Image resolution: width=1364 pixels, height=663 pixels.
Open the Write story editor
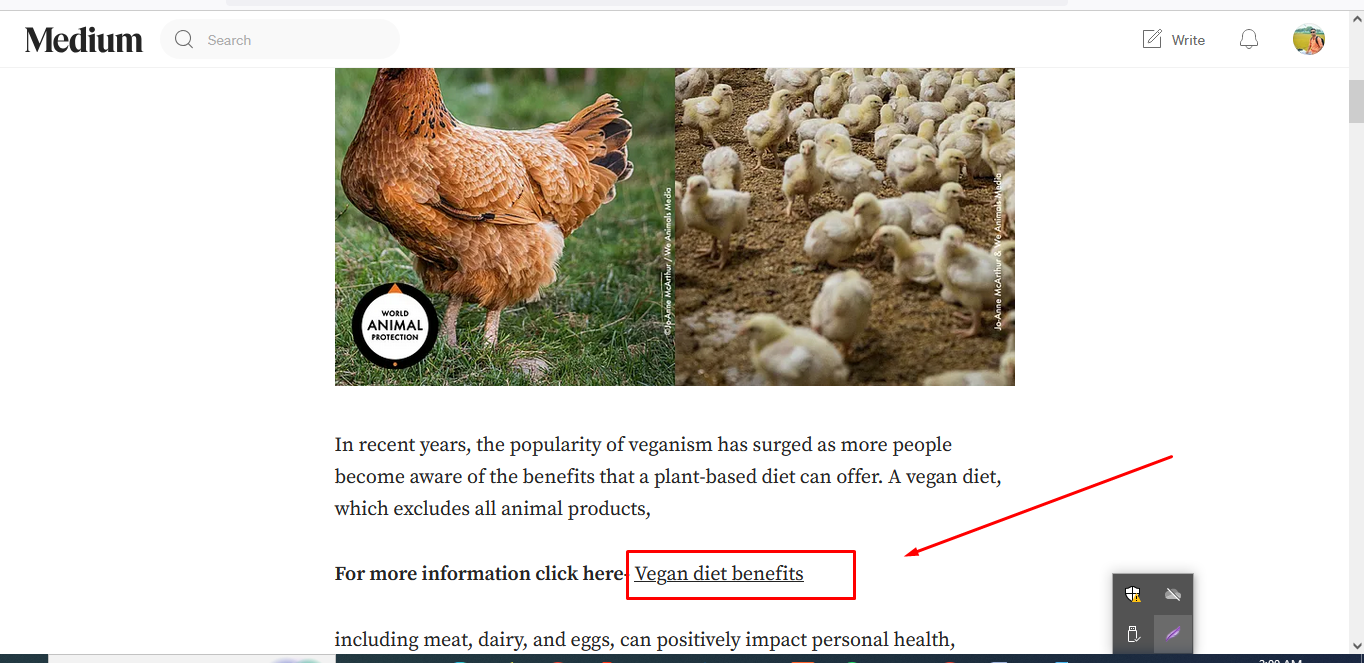[x=1174, y=40]
